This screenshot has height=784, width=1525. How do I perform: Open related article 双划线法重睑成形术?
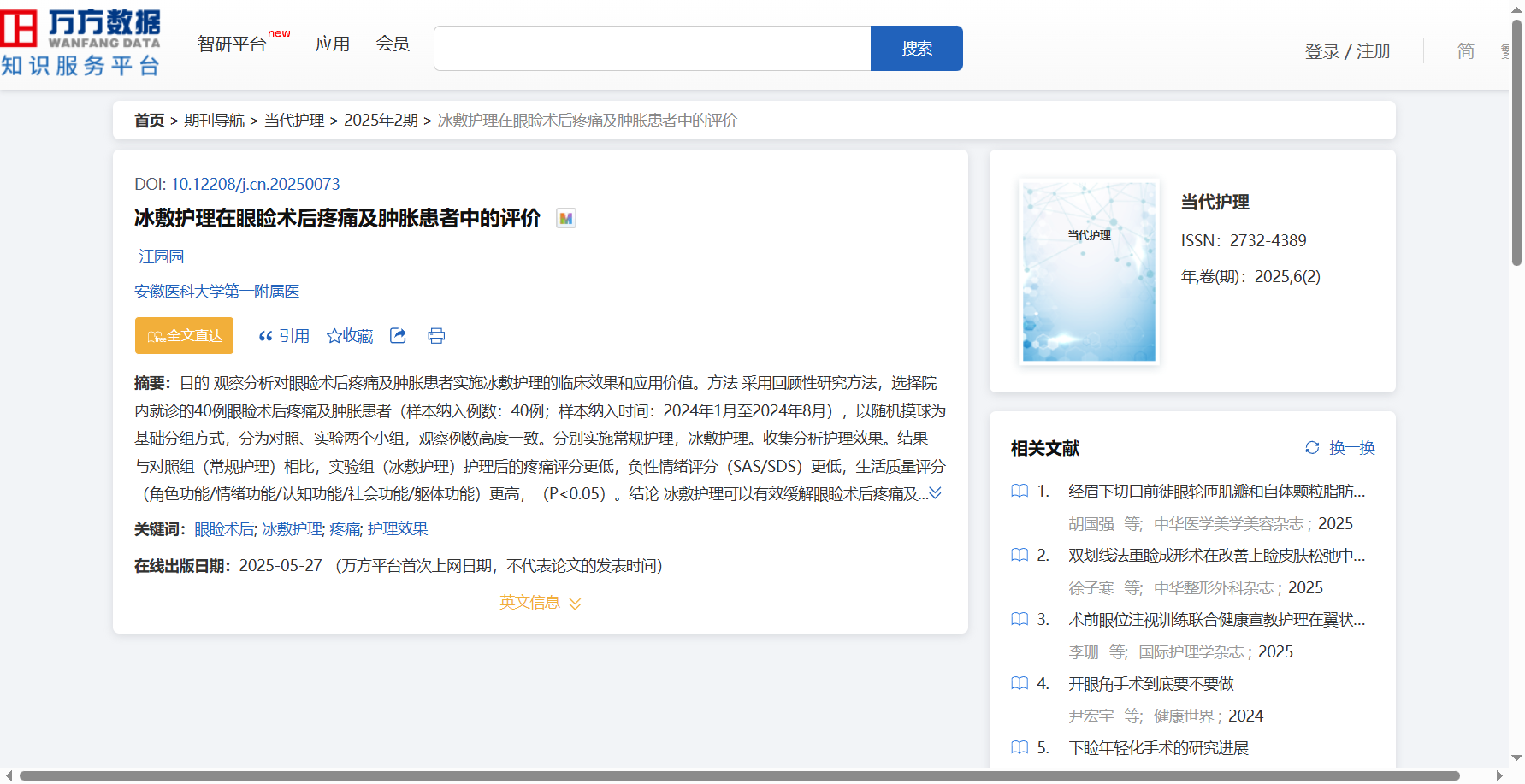[1217, 555]
